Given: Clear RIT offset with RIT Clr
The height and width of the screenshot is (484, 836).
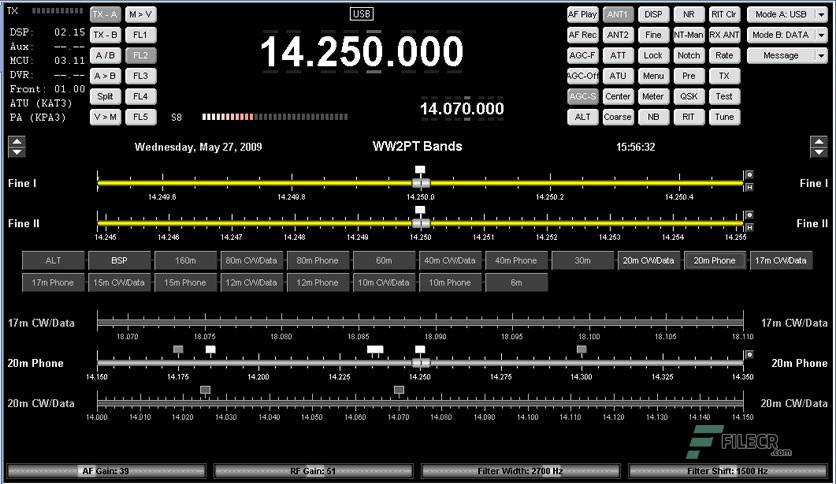Looking at the screenshot, I should pos(725,14).
